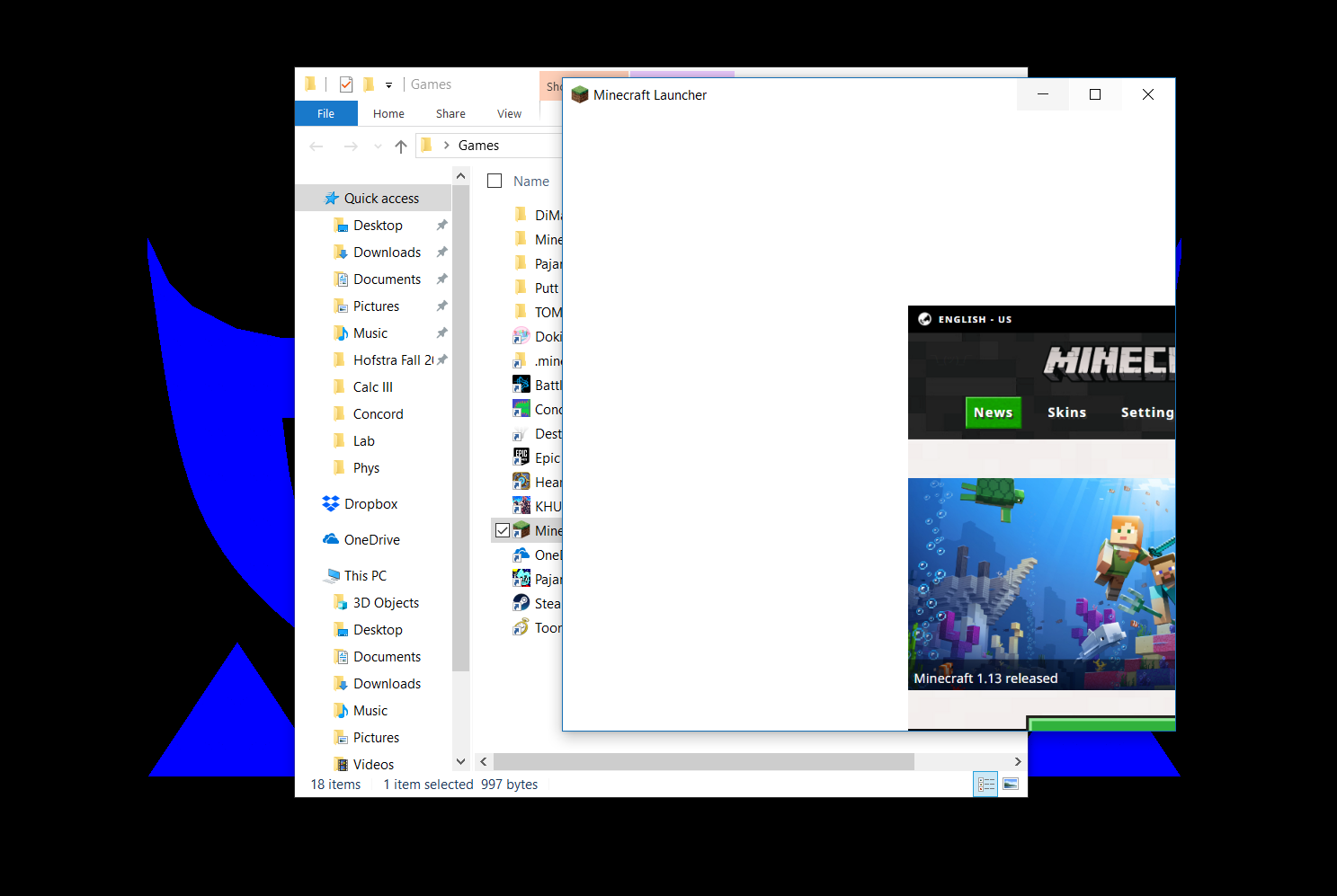The image size is (1337, 896).
Task: Select the Steam shortcut icon in file list
Action: coord(521,603)
